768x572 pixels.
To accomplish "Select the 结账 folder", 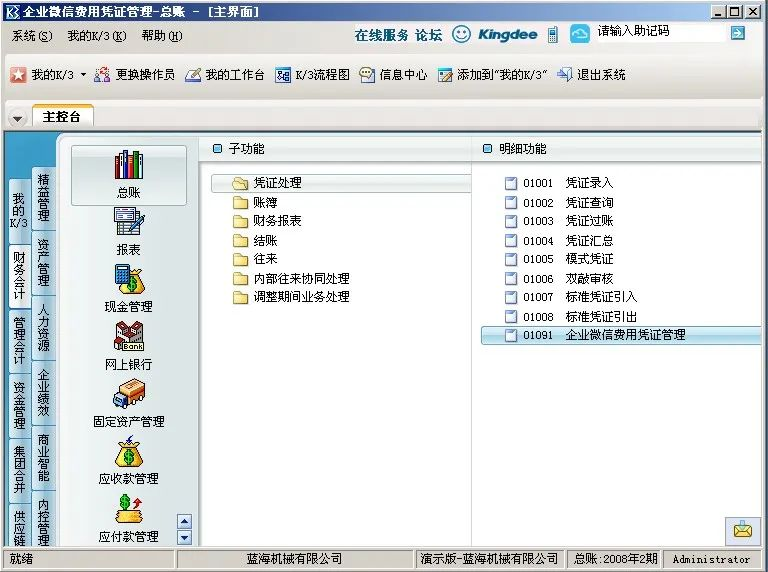I will click(x=255, y=240).
